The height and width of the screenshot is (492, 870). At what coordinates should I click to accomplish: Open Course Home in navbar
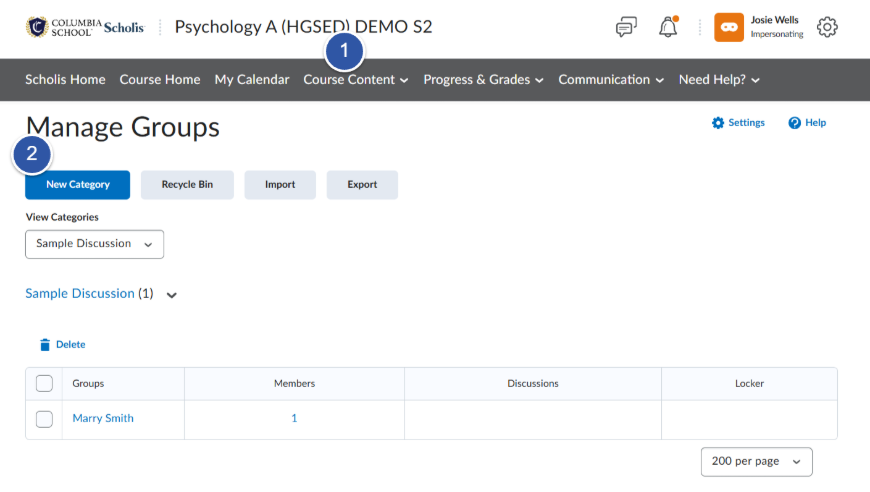tap(160, 80)
